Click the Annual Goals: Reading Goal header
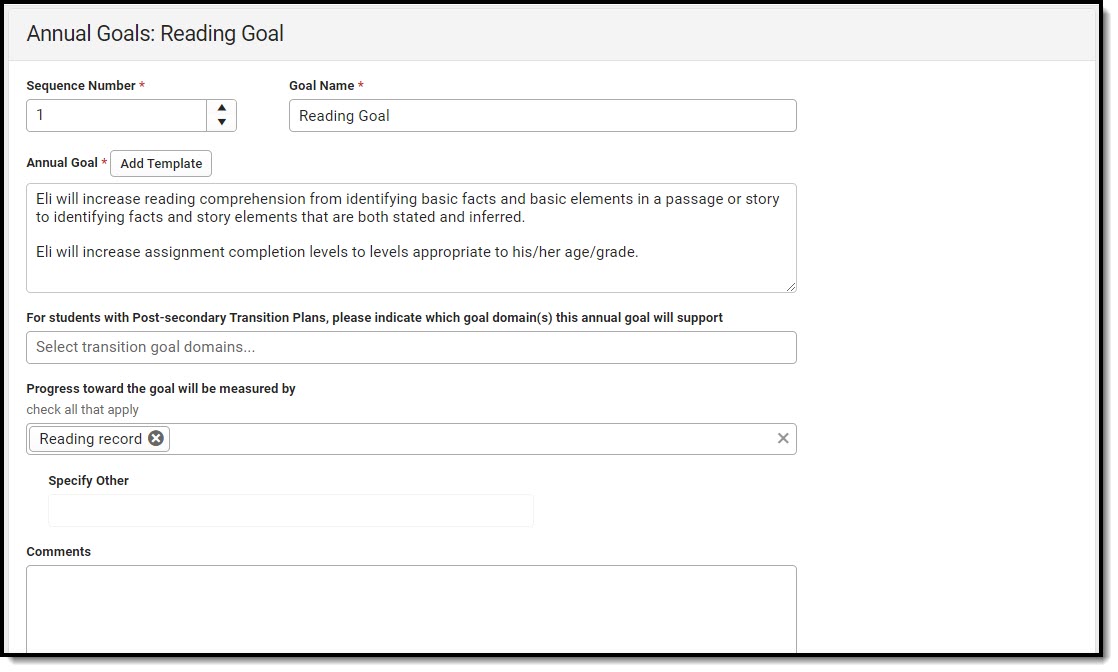 click(155, 34)
